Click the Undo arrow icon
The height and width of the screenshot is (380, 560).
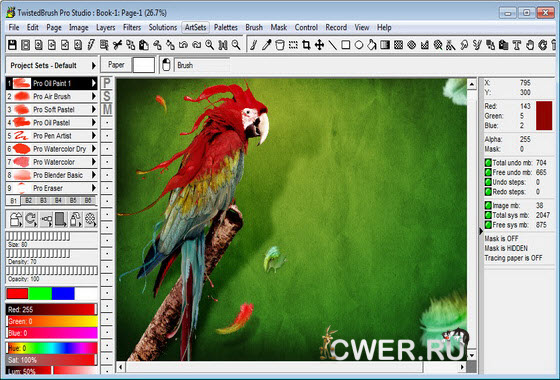click(x=183, y=45)
